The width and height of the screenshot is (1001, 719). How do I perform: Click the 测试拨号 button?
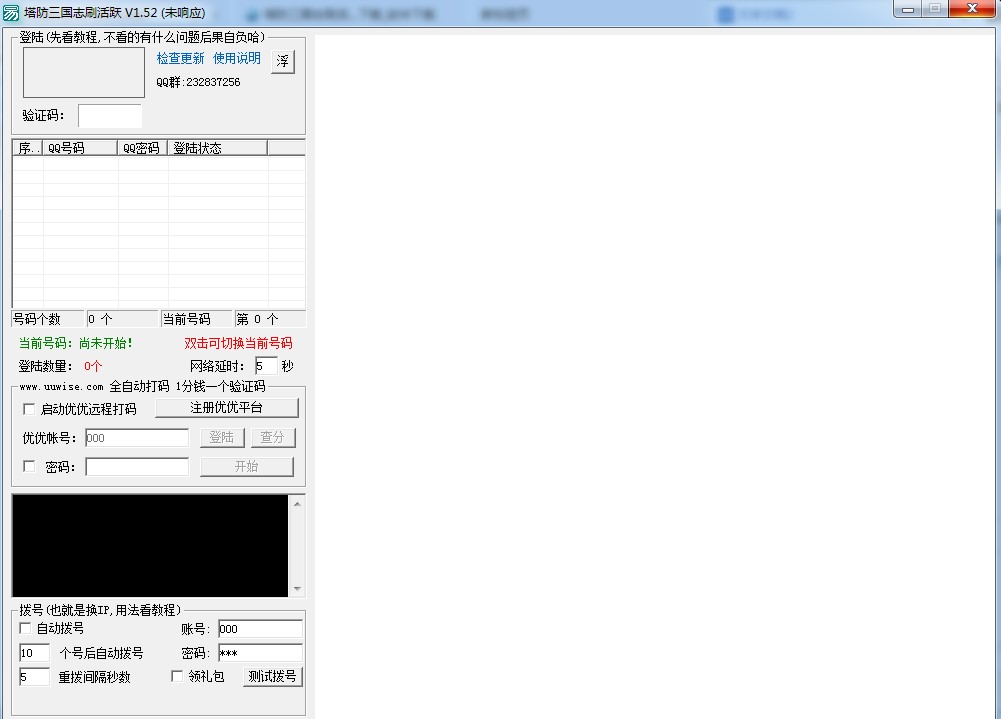(273, 677)
